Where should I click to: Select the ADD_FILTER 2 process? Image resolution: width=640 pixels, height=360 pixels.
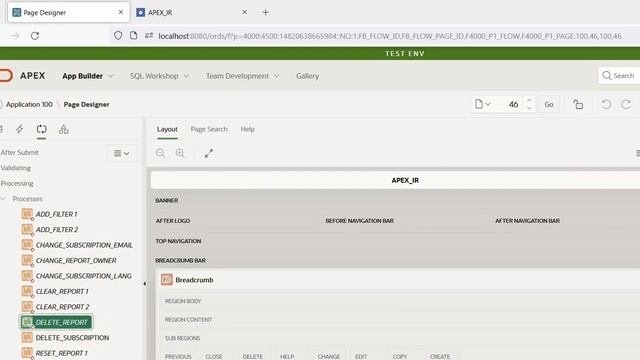57,229
